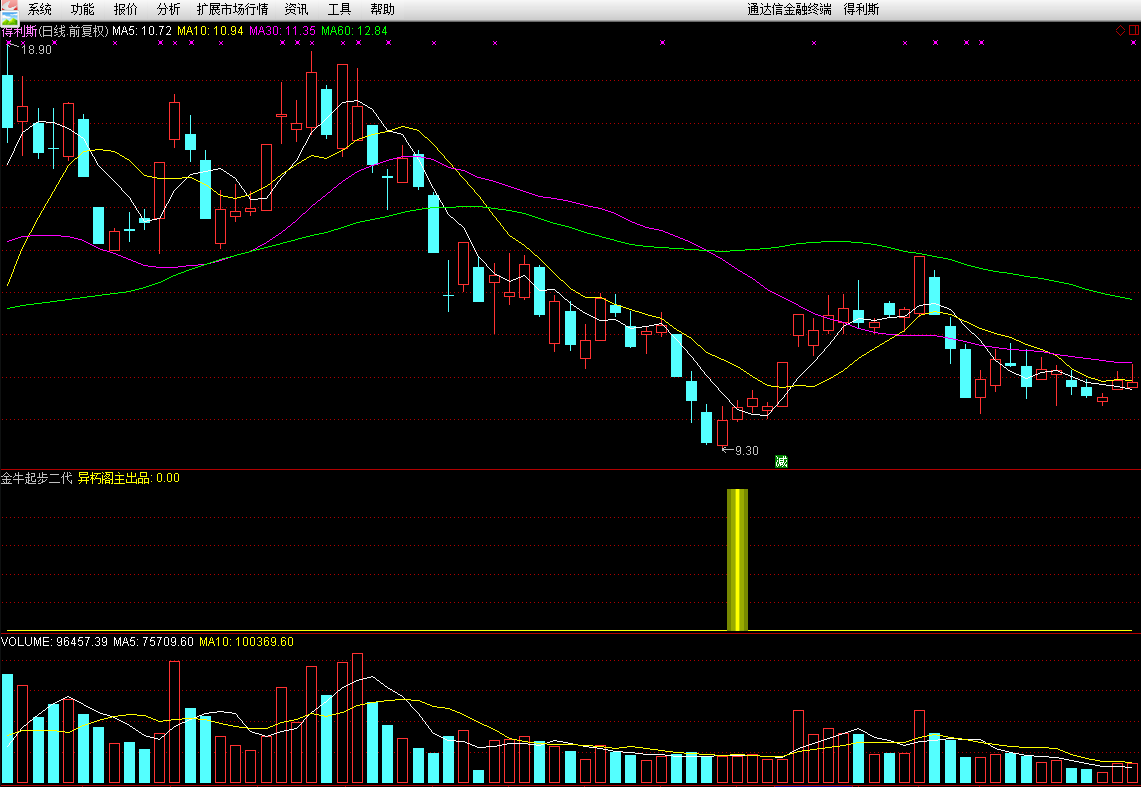Click the stock name 得利斯 in the chart header
The width and height of the screenshot is (1141, 787).
click(x=18, y=31)
